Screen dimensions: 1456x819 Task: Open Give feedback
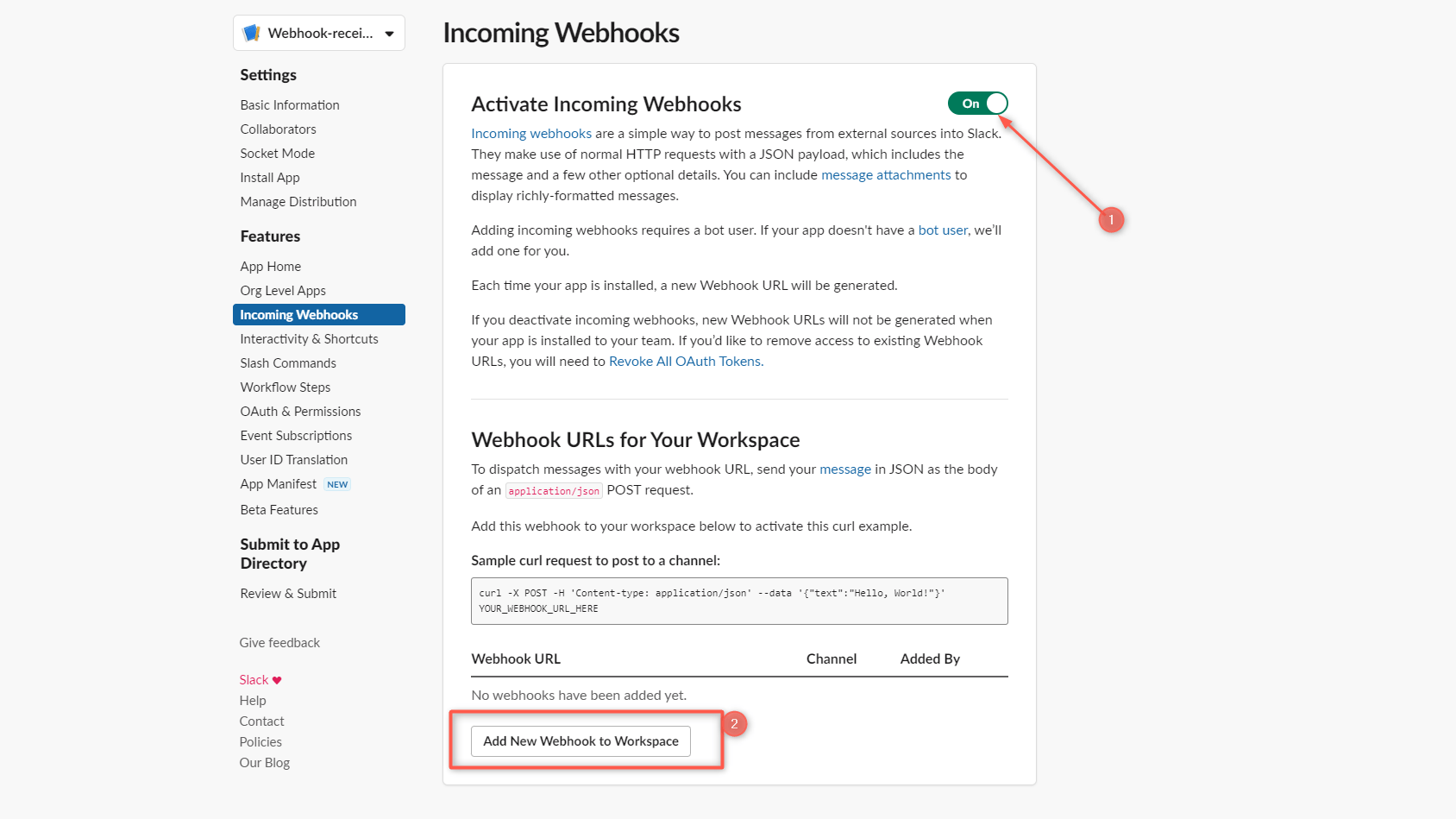point(279,642)
